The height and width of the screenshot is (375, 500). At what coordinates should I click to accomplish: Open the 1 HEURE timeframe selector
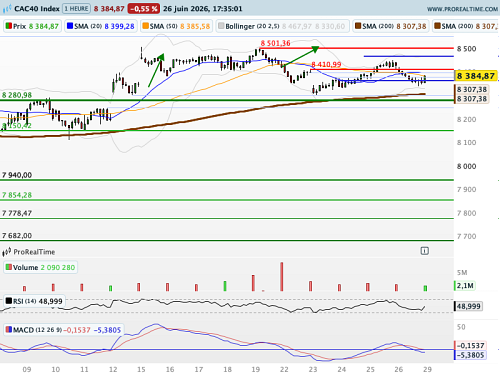(76, 9)
